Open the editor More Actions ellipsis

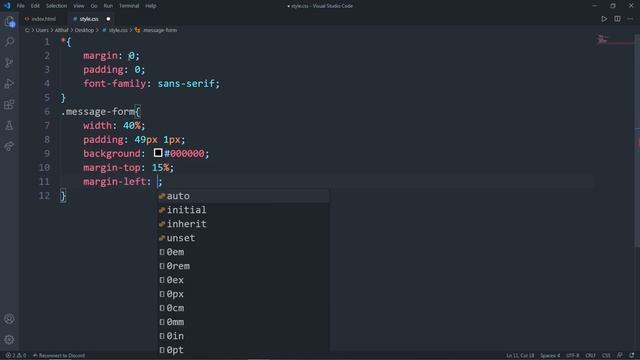click(630, 19)
